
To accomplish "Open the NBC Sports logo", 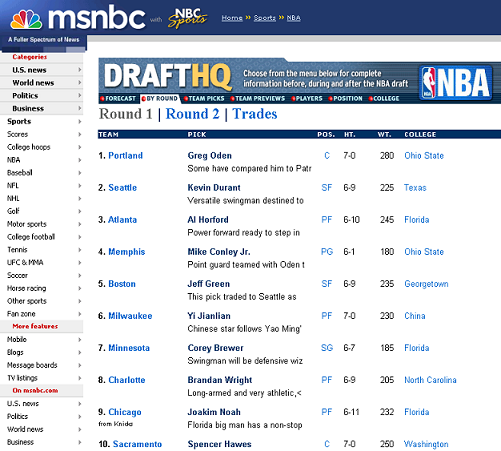I will coord(188,18).
